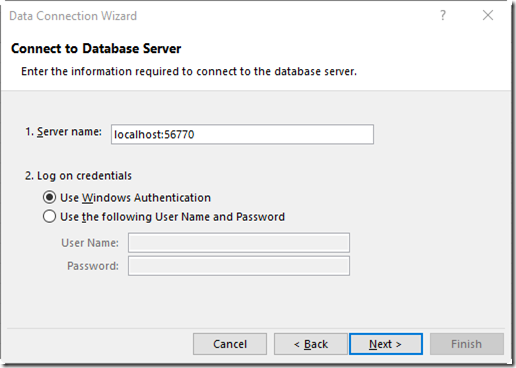Focus the Server name input field

coord(242,134)
